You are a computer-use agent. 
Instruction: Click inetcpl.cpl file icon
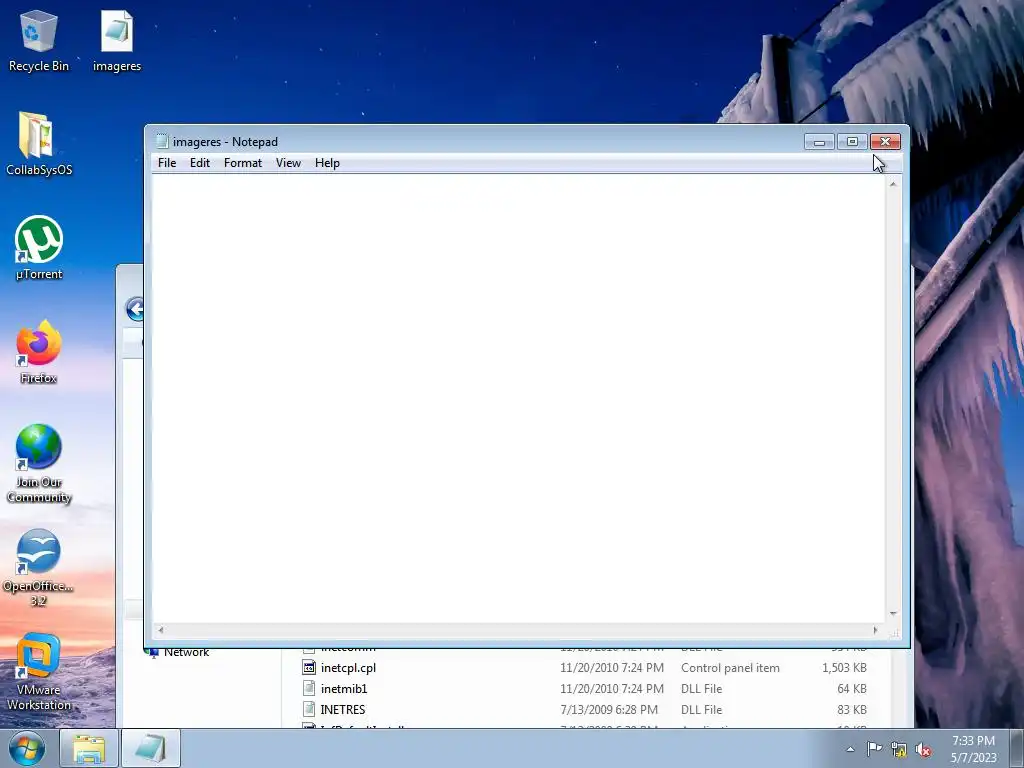[309, 667]
